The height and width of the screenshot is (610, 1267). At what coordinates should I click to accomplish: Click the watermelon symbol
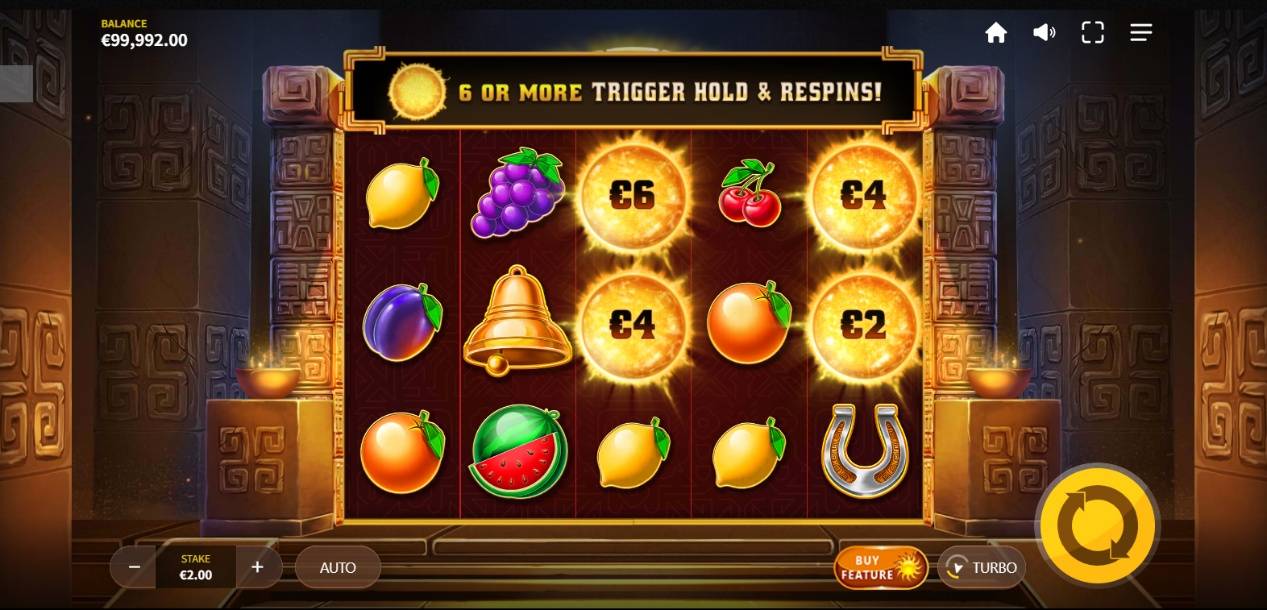(x=519, y=451)
